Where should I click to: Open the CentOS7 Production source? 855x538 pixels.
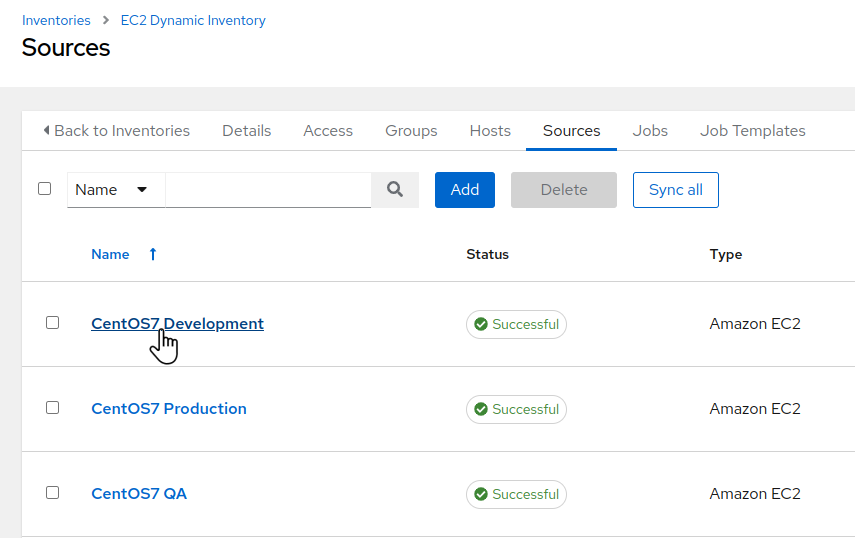pos(168,409)
